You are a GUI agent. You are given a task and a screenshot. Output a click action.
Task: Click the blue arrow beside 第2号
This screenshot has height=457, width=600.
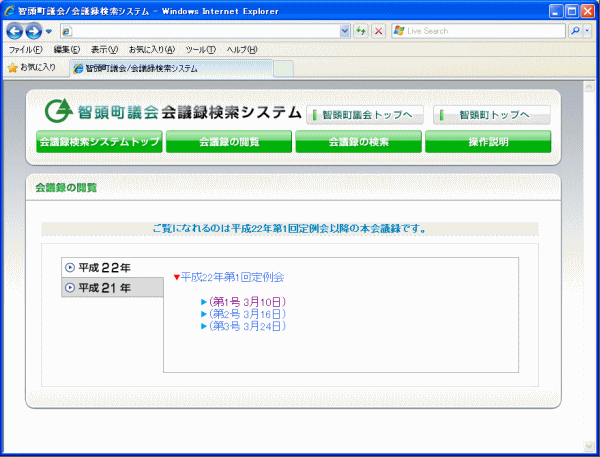click(x=204, y=314)
